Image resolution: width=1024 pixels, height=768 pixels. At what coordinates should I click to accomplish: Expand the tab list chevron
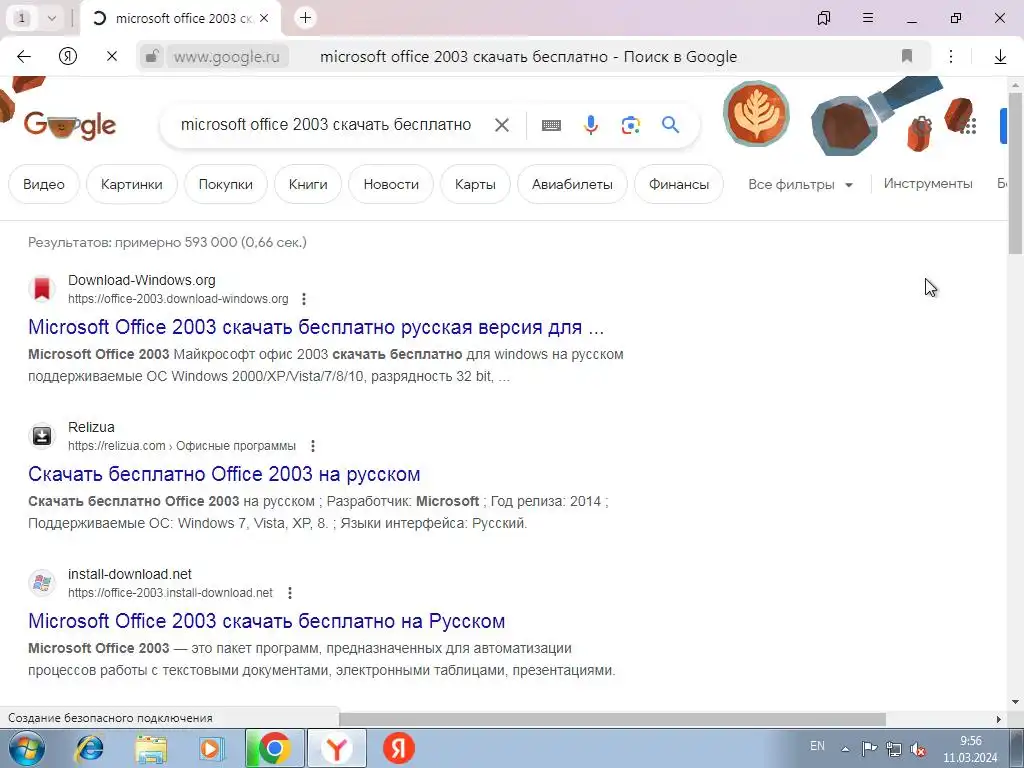click(52, 18)
